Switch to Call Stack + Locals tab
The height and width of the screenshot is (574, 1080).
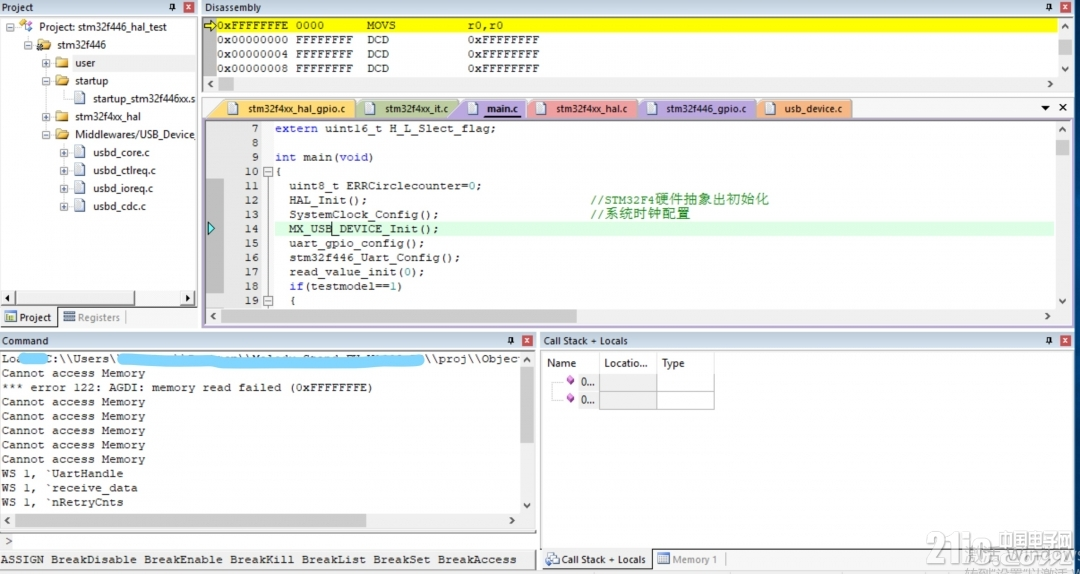click(x=597, y=559)
